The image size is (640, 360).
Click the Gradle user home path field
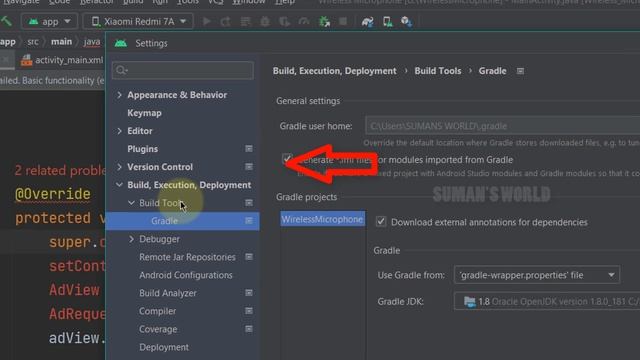pos(502,126)
